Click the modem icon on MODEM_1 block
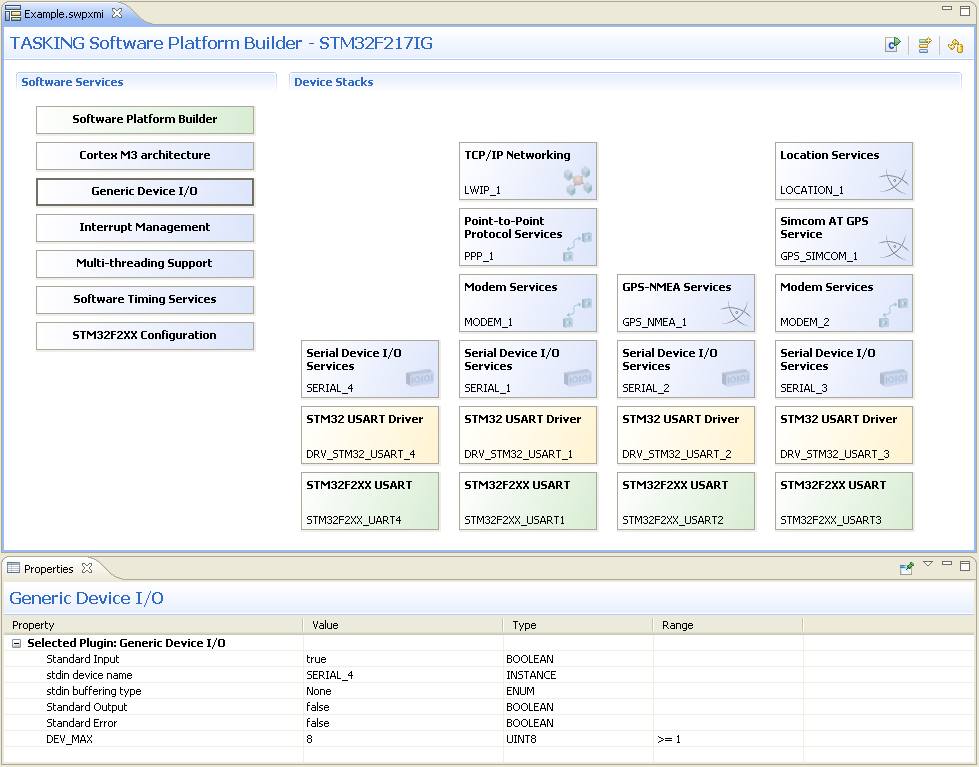The height and width of the screenshot is (767, 979). click(x=577, y=312)
